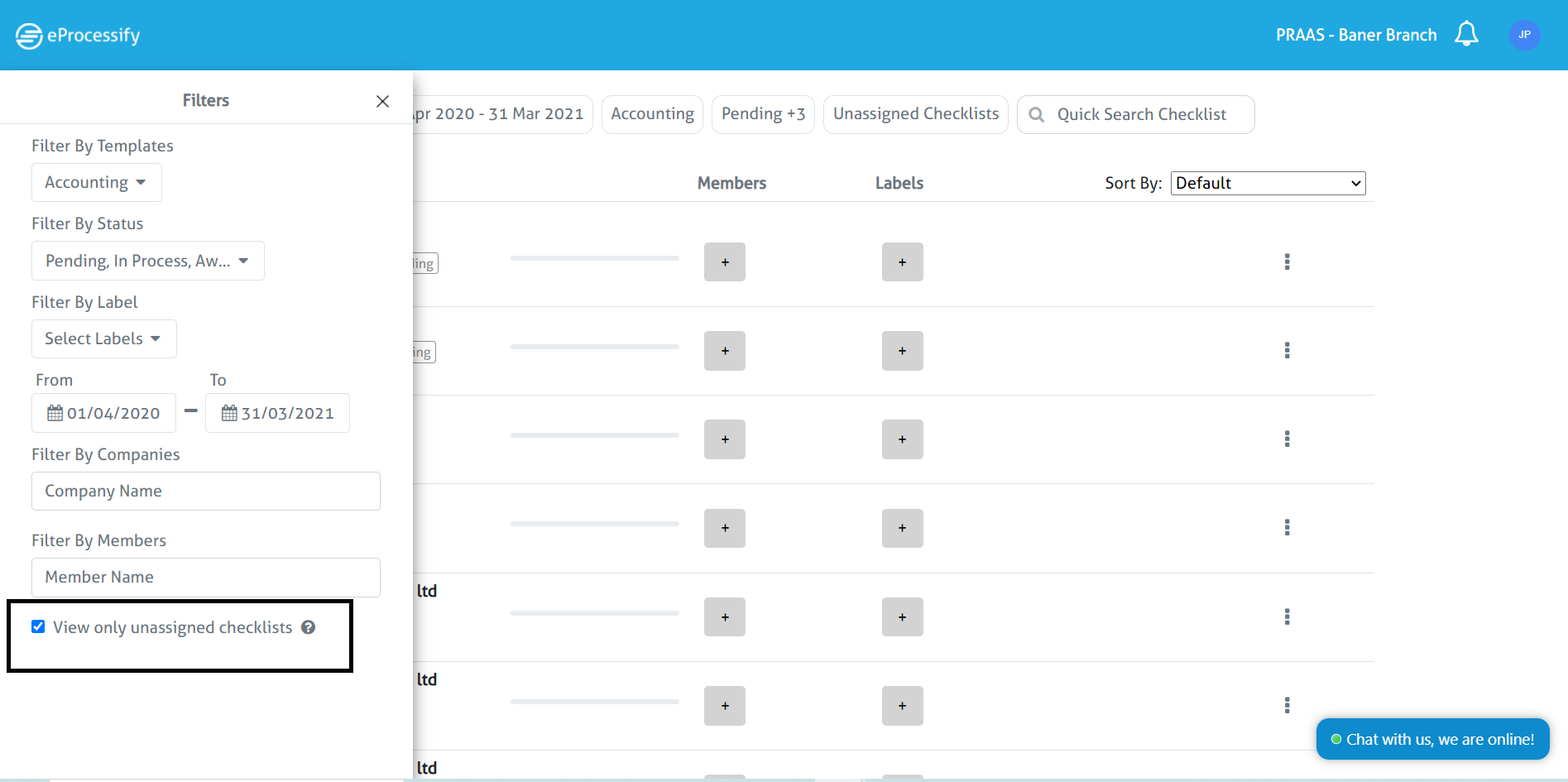This screenshot has height=782, width=1568.
Task: Add label to the second checklist row
Action: [x=903, y=351]
